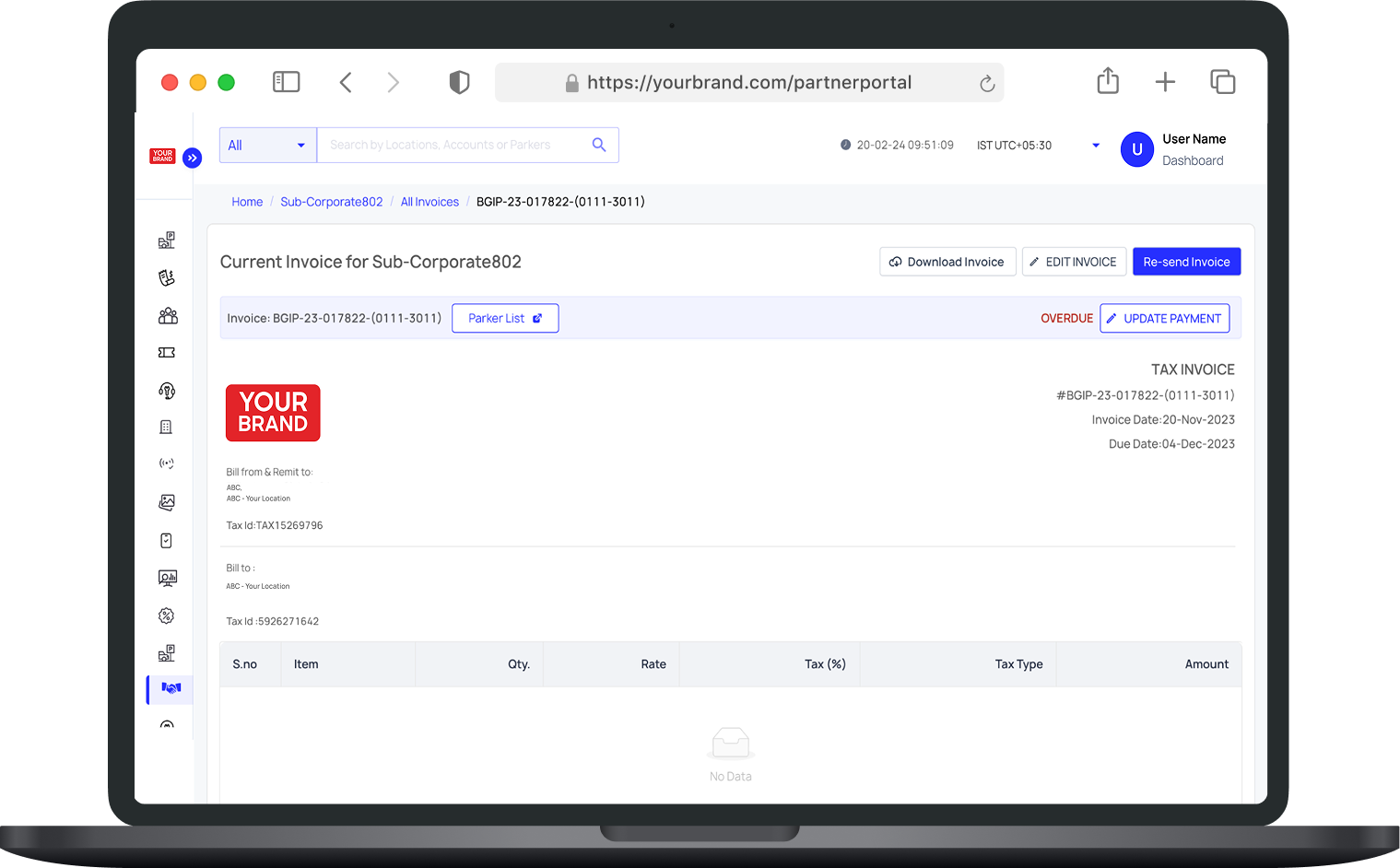This screenshot has width=1400, height=868.
Task: Open the ticket/coupon icon in sidebar
Action: tap(167, 353)
